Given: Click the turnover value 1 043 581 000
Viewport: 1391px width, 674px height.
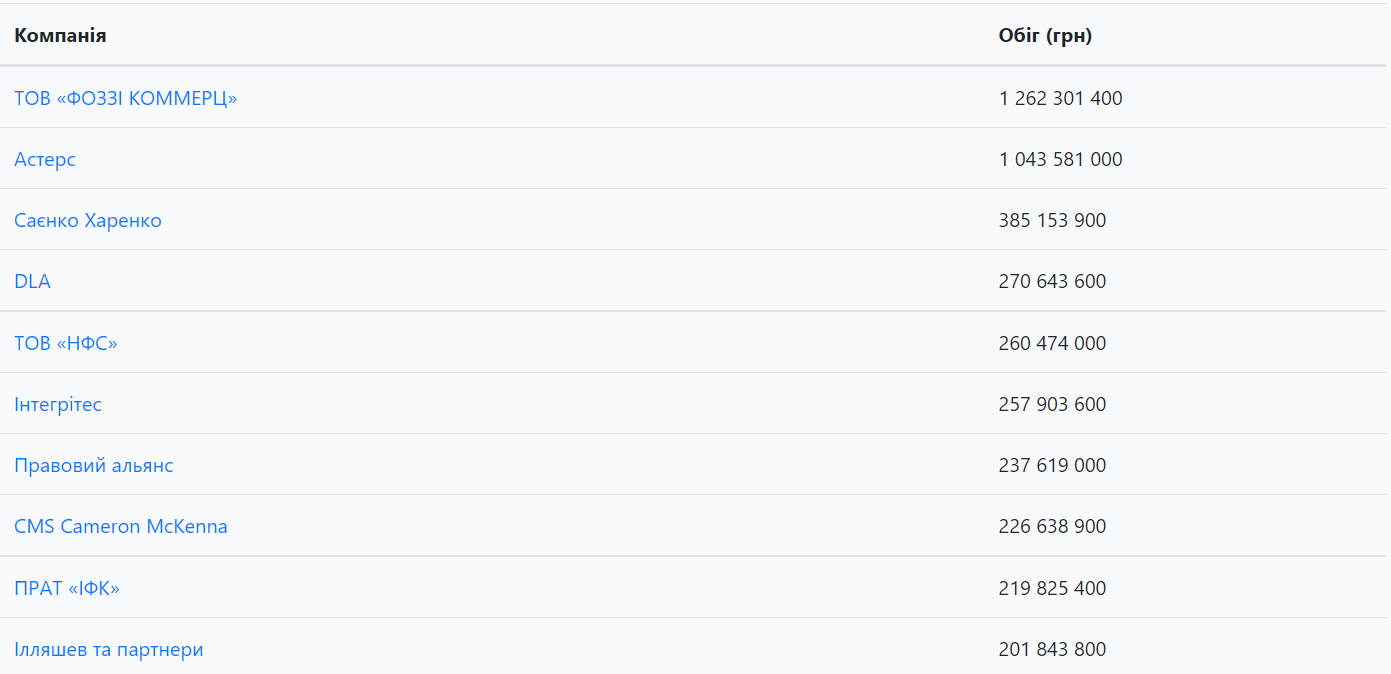Looking at the screenshot, I should [1060, 159].
